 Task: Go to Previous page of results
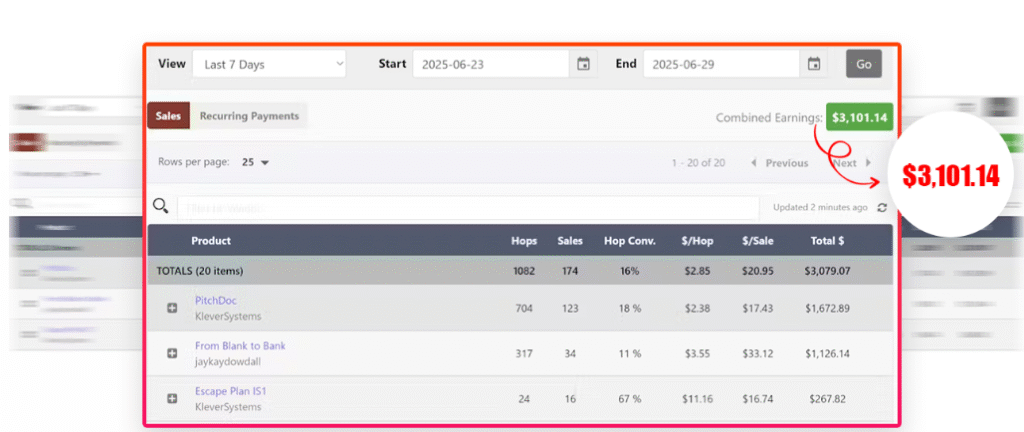point(779,163)
